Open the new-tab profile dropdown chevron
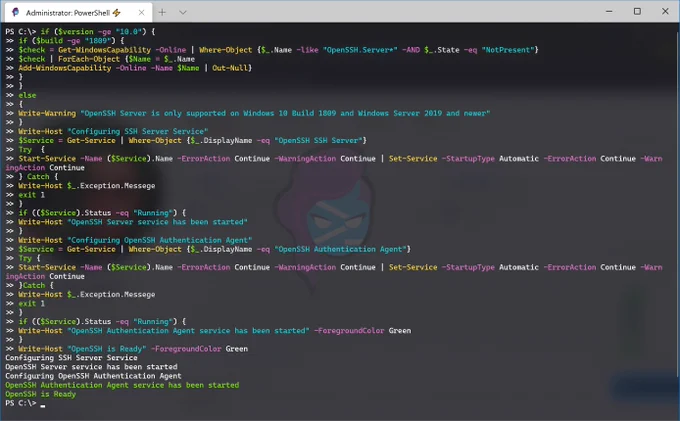The width and height of the screenshot is (680, 421). tap(183, 12)
